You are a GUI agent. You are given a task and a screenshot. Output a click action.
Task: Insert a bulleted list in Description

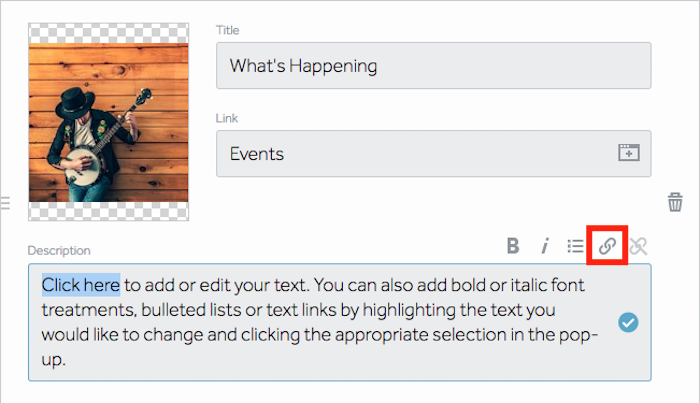tap(575, 246)
